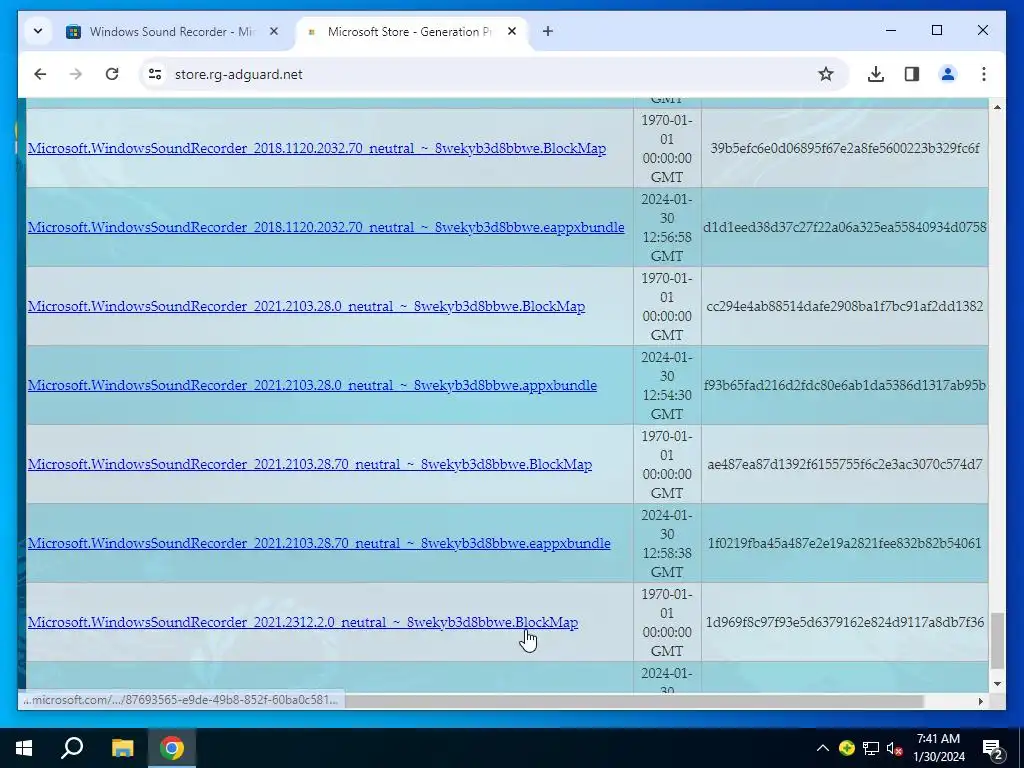
Task: Click the address bar URL store.rg-adguard.net
Action: (x=238, y=74)
